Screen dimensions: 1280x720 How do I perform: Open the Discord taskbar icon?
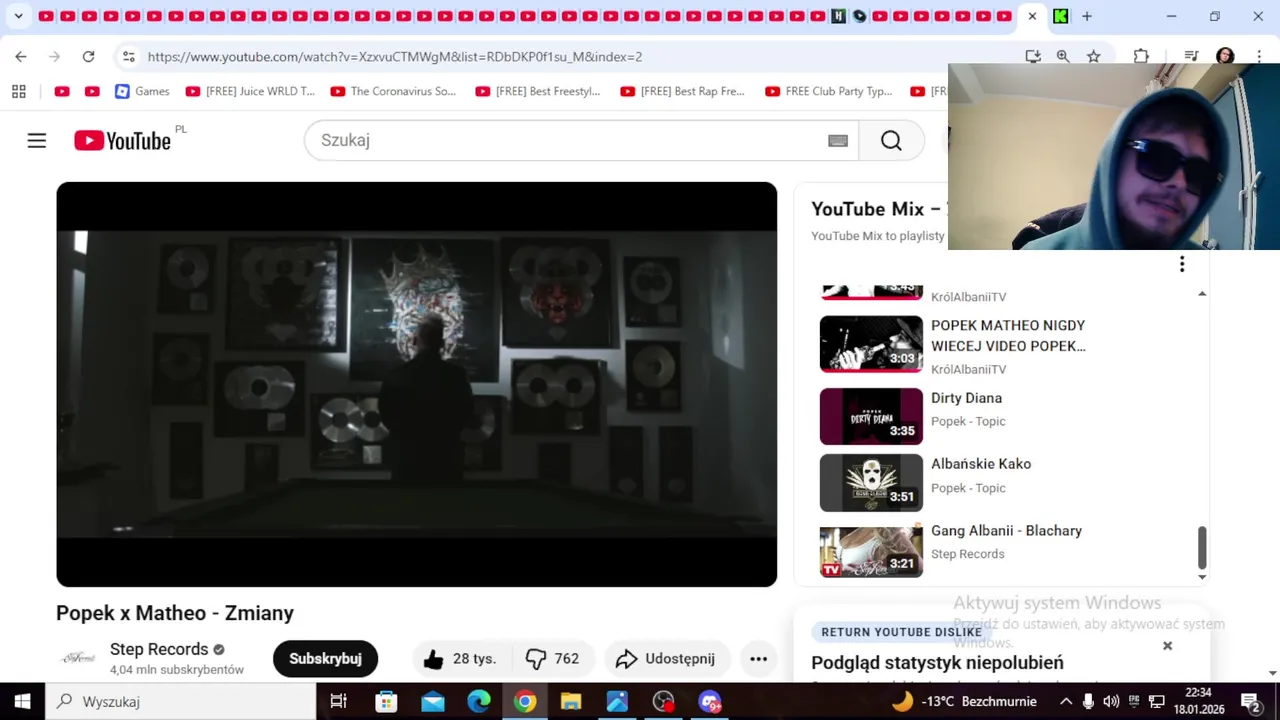(x=710, y=702)
